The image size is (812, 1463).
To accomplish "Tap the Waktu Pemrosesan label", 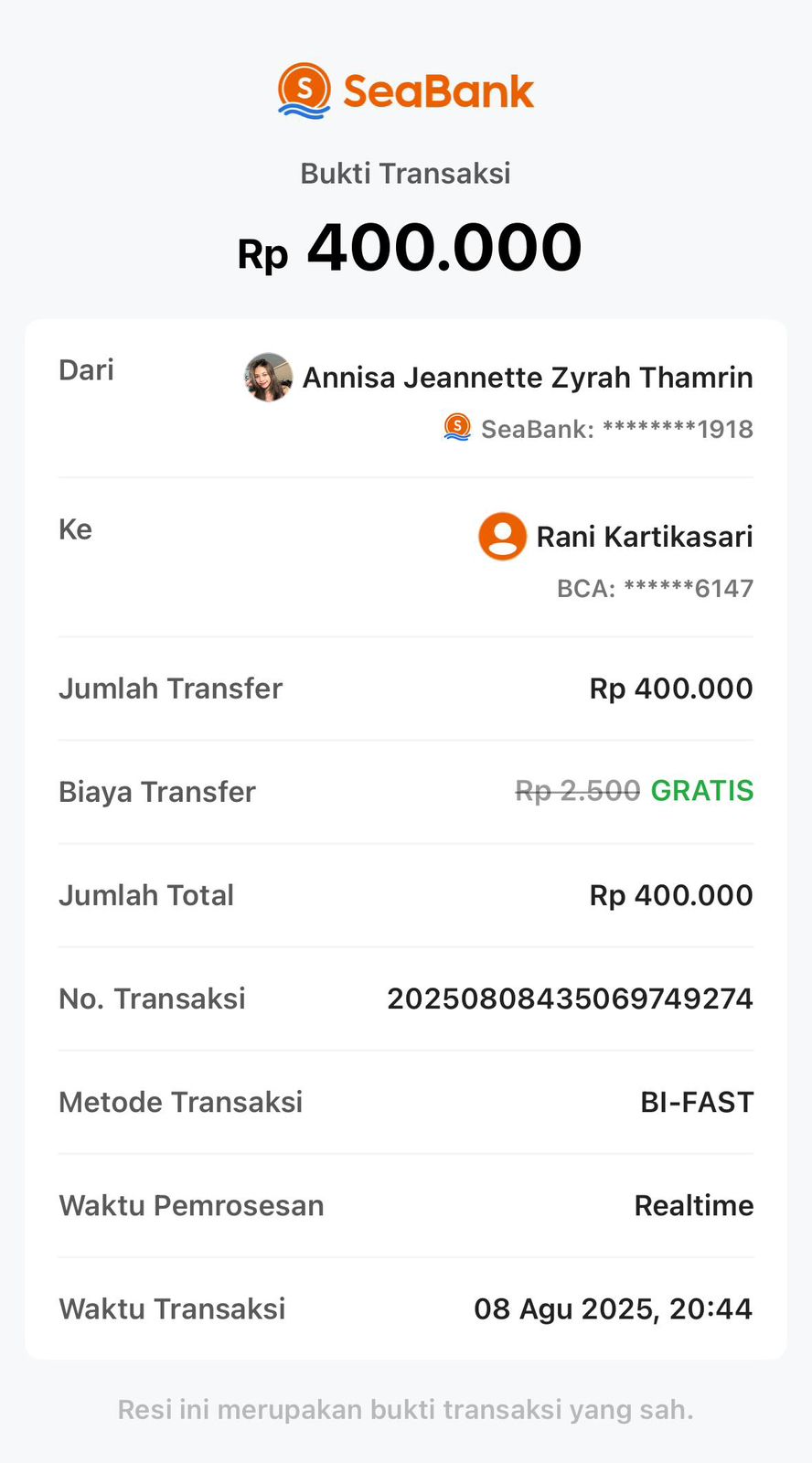I will pos(191,1205).
